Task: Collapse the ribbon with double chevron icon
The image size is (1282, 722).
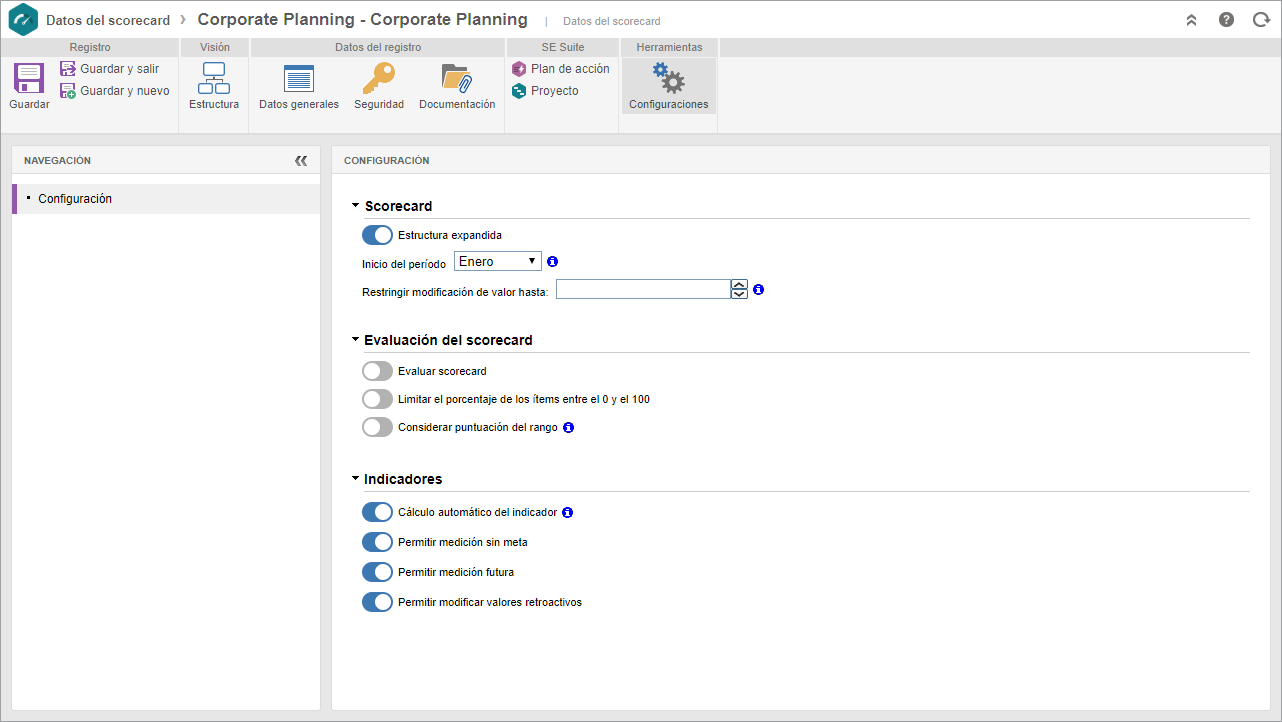Action: 1191,20
